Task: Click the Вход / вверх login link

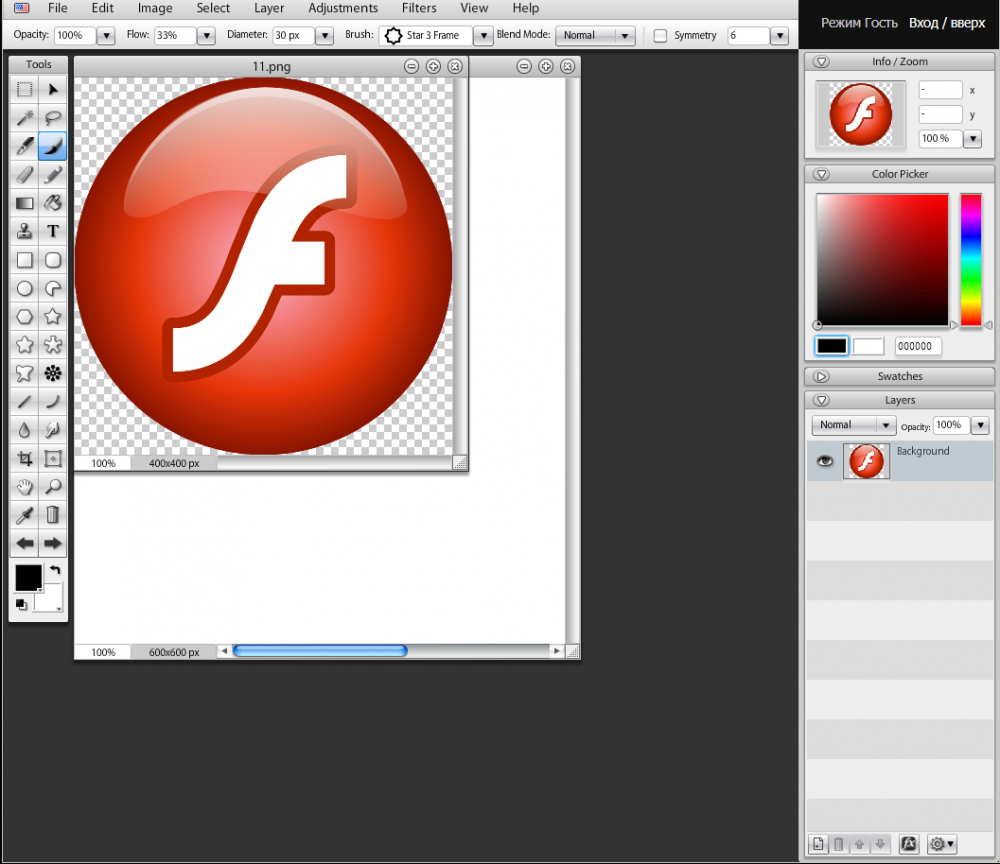Action: [x=946, y=23]
